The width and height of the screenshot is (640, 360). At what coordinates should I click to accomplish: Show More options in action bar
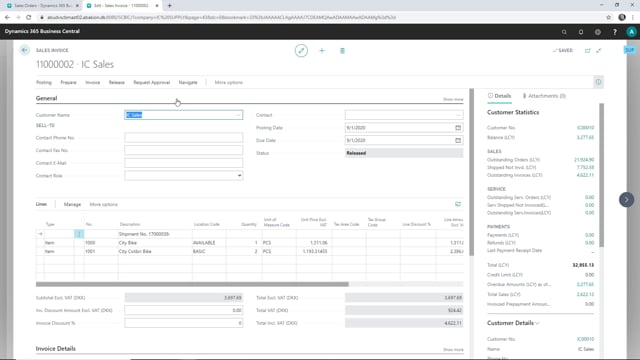pos(229,82)
